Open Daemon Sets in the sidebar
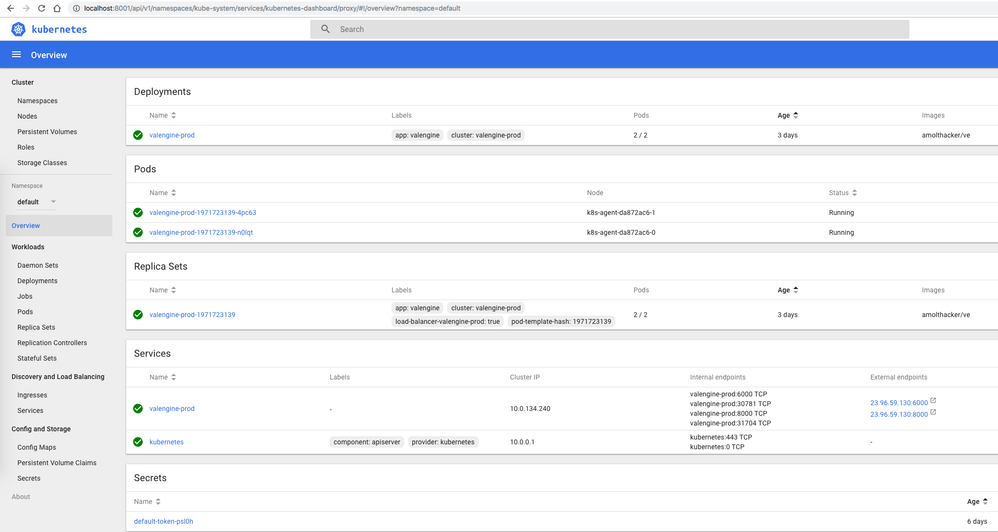Image resolution: width=998 pixels, height=532 pixels. 38,265
